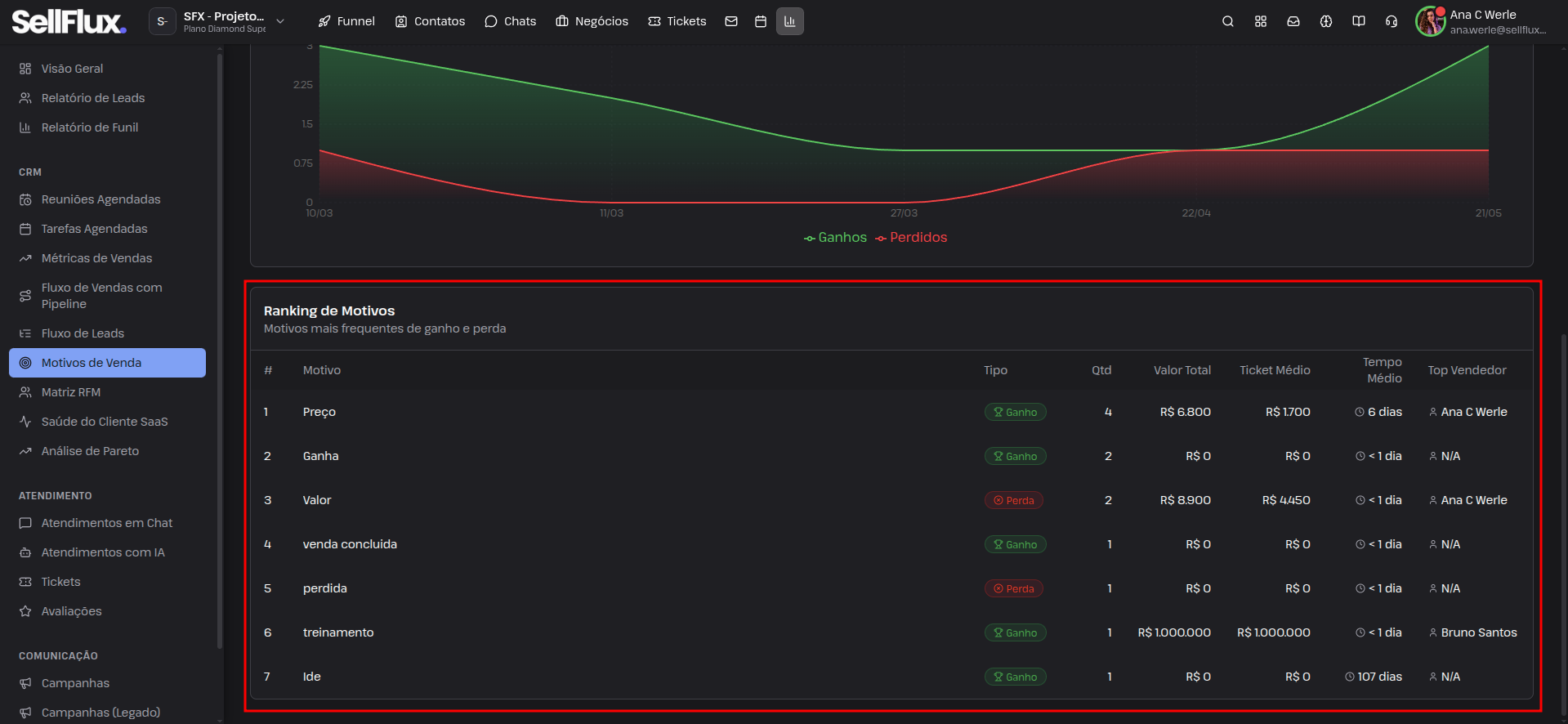Toggle Ganhos series in chart legend
The height and width of the screenshot is (724, 1568).
point(835,237)
